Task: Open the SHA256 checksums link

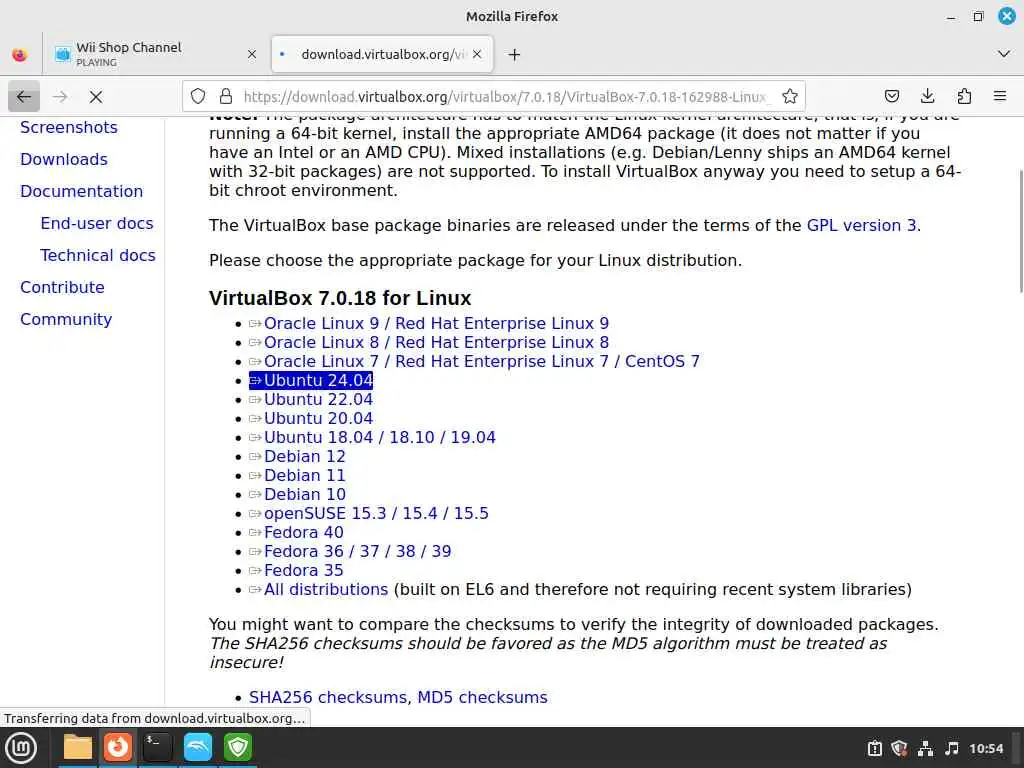Action: pos(328,697)
